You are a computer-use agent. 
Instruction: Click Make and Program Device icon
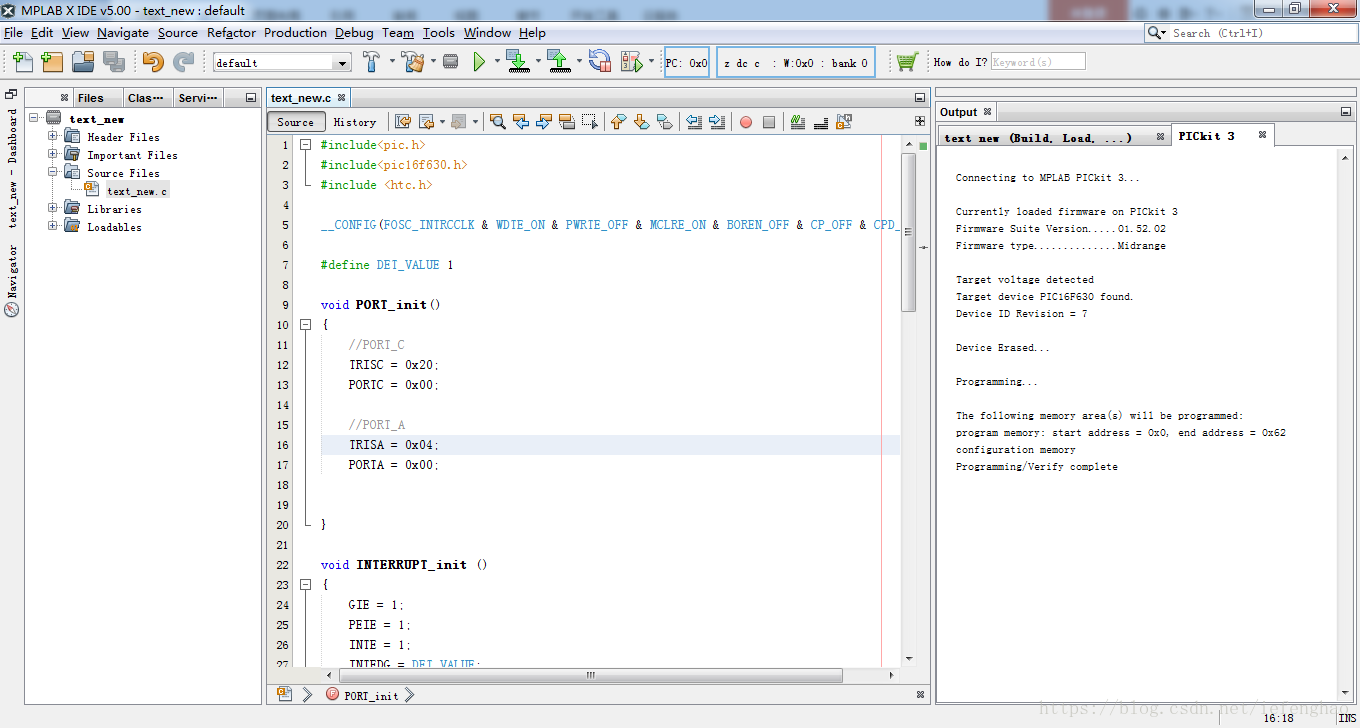tap(517, 62)
